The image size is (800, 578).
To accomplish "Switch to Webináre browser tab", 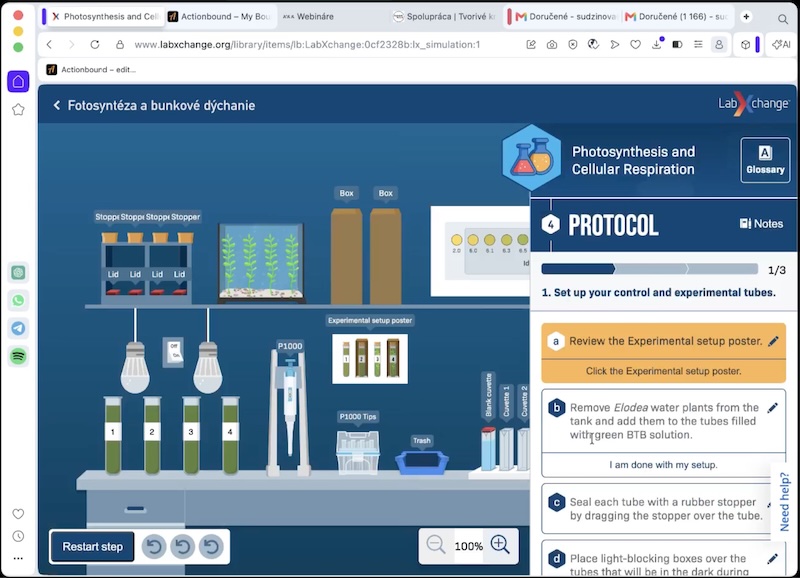I will [x=309, y=16].
